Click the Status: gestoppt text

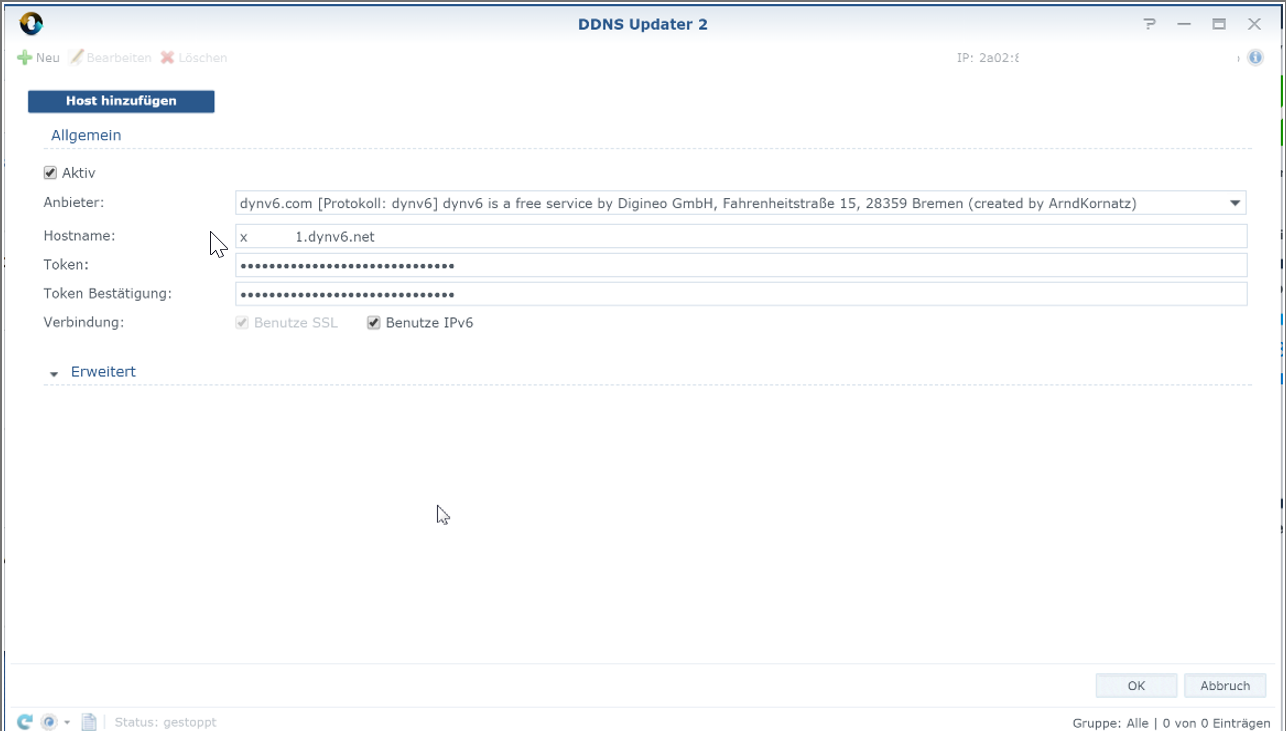pos(165,722)
